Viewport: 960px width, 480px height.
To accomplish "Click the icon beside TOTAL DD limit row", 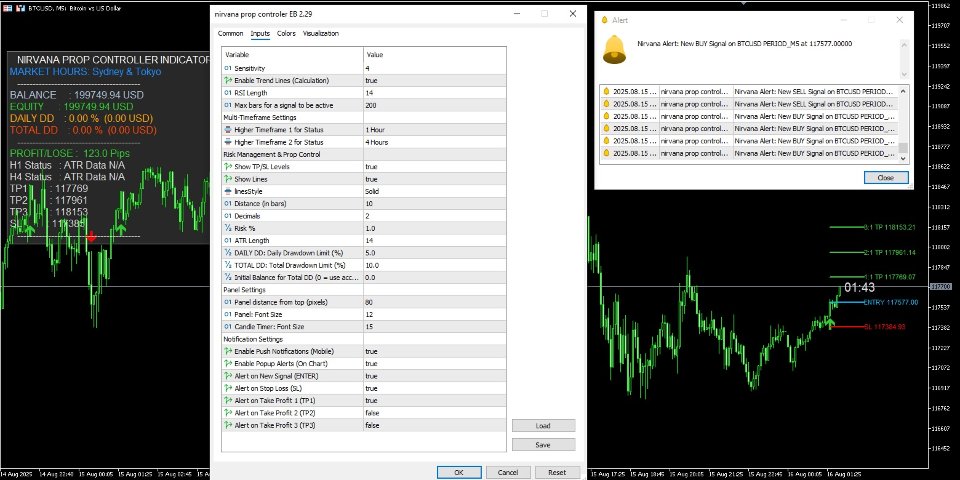I will [x=228, y=265].
